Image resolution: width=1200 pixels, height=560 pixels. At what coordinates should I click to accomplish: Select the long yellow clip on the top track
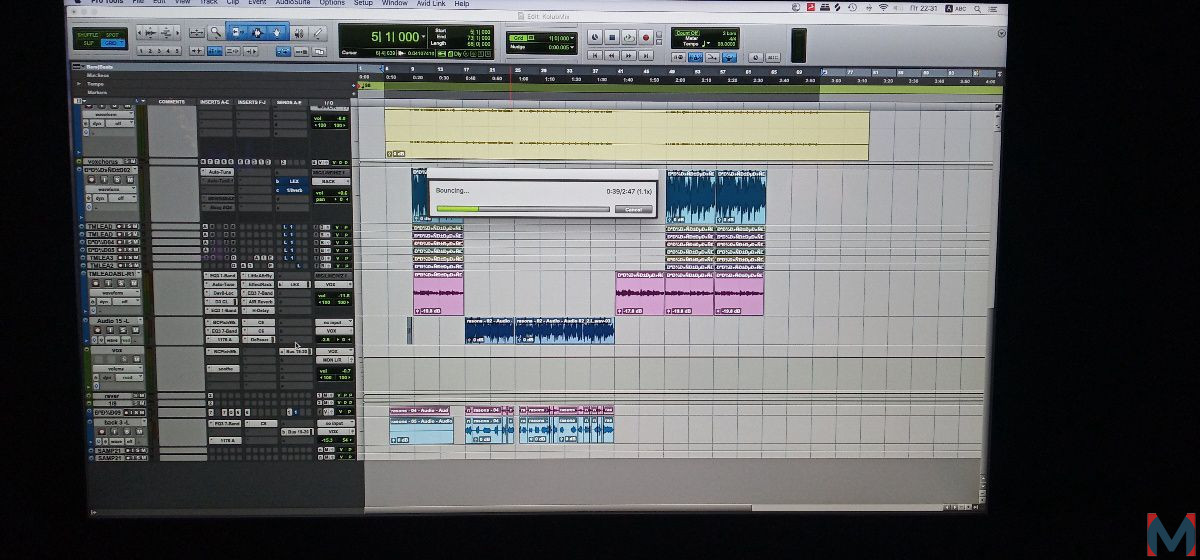tap(625, 133)
